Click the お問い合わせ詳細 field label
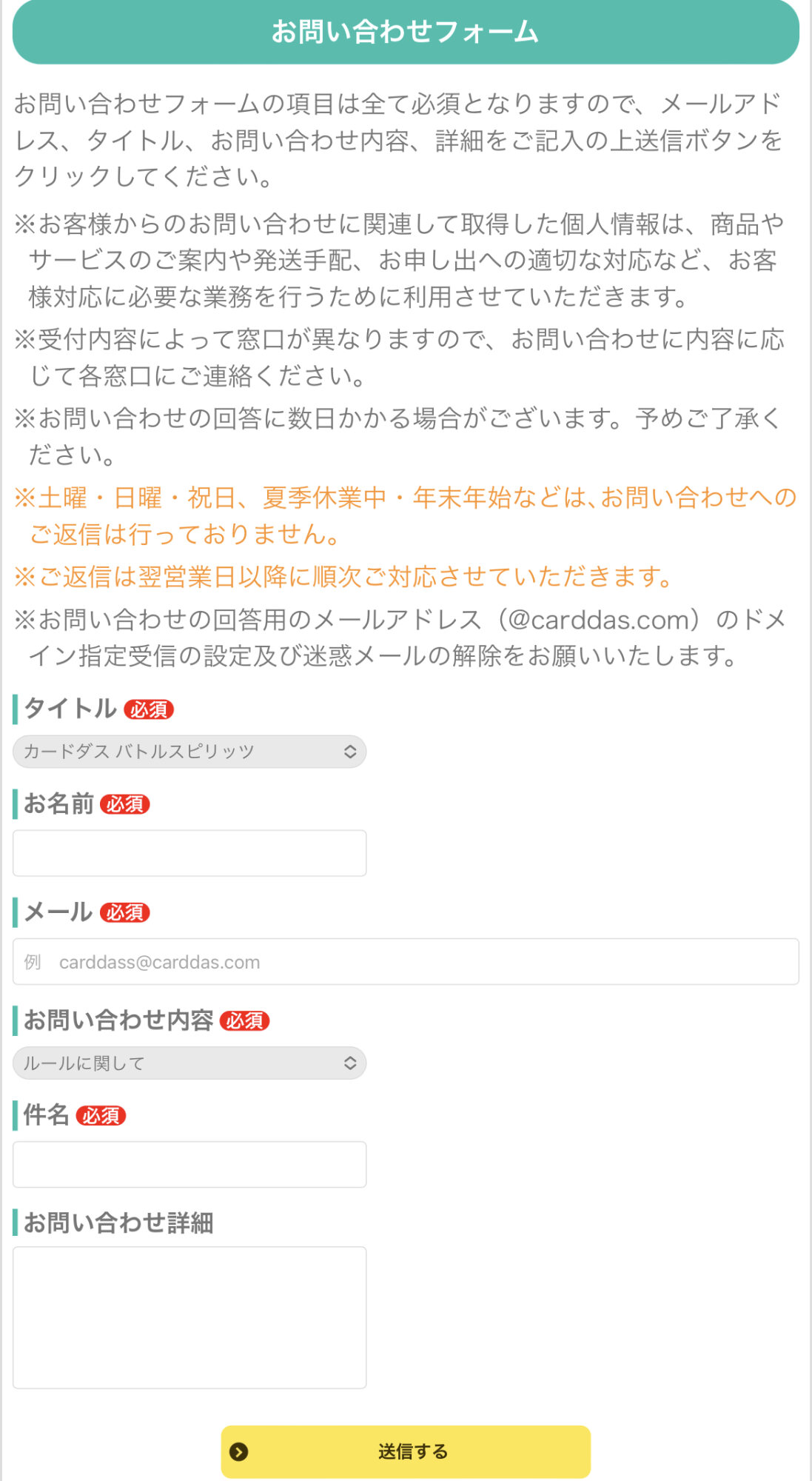This screenshot has height=1481, width=812. click(x=118, y=1223)
